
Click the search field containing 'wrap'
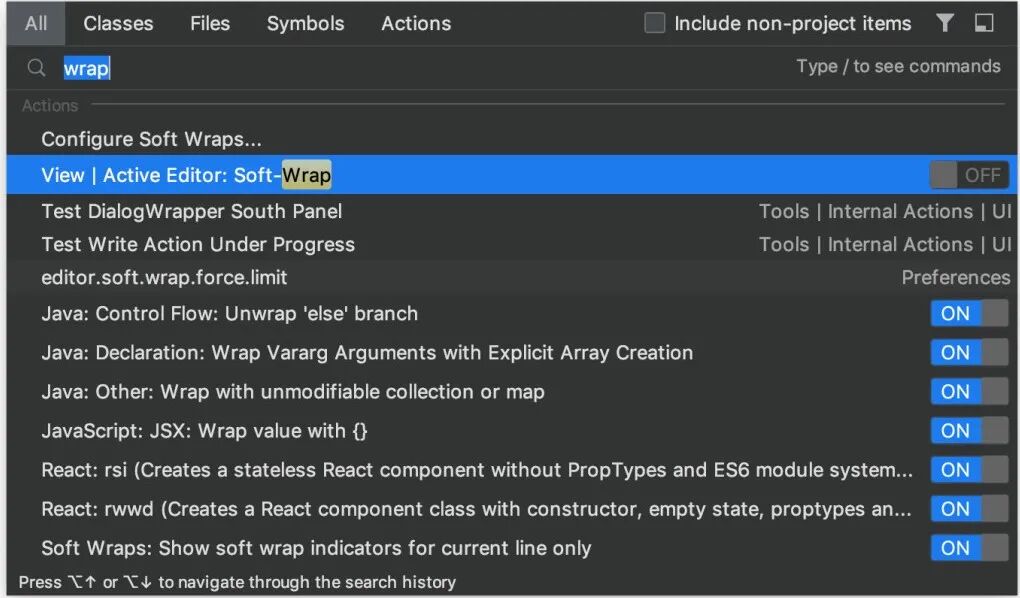(400, 68)
